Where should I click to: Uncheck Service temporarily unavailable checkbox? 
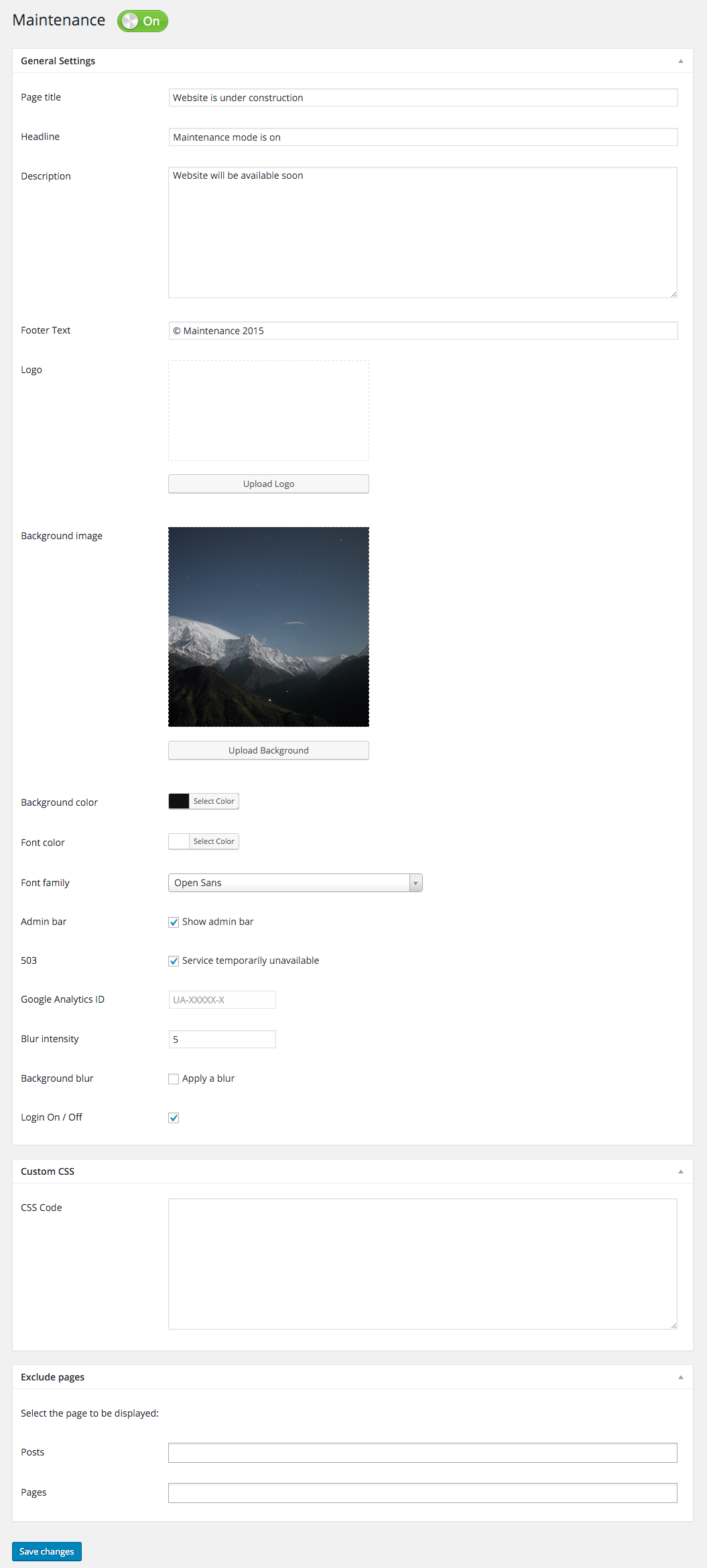coord(174,961)
